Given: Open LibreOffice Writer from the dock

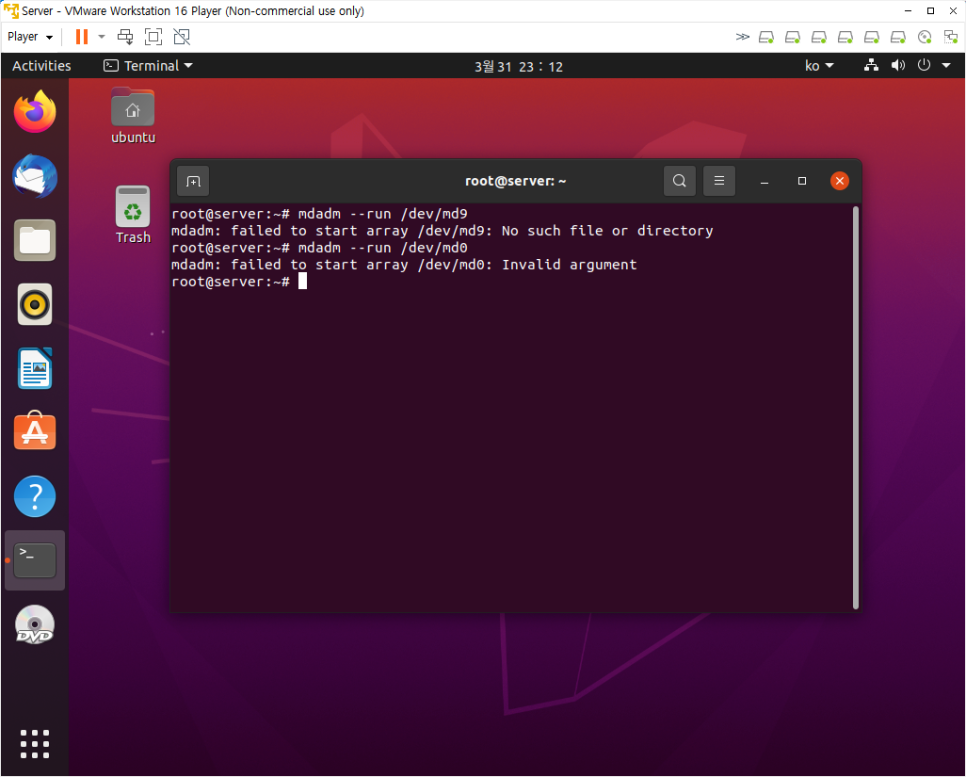Looking at the screenshot, I should (35, 368).
